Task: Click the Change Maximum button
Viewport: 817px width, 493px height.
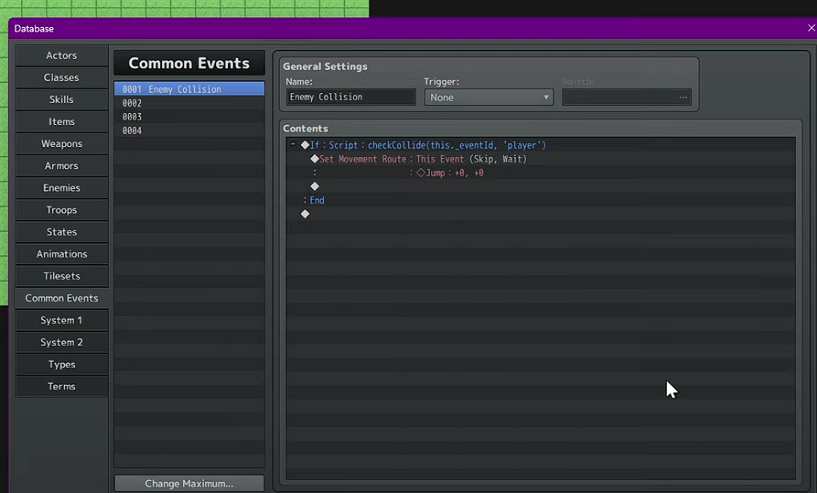Action: coord(189,484)
